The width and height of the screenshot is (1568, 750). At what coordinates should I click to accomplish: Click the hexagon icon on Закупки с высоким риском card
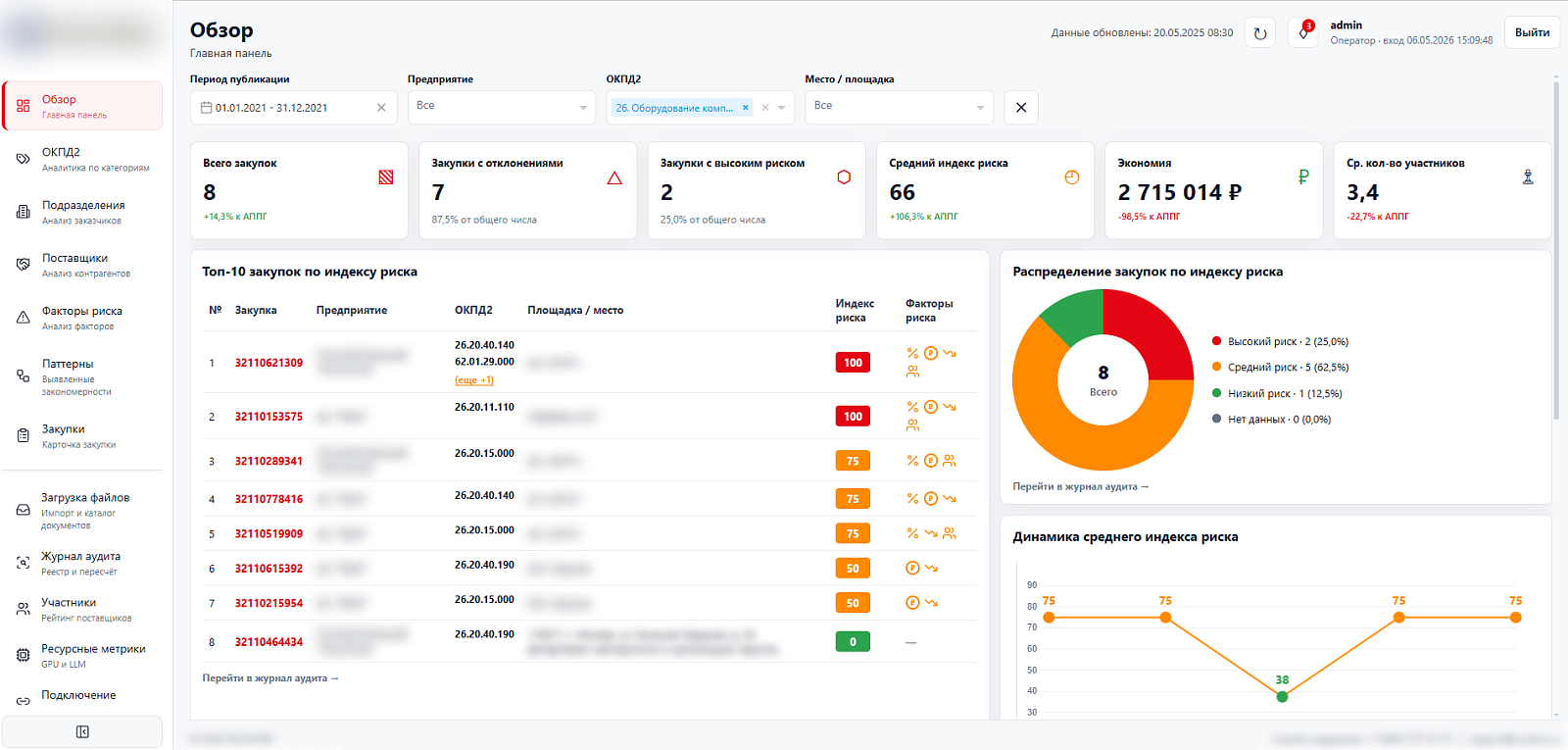(x=844, y=177)
